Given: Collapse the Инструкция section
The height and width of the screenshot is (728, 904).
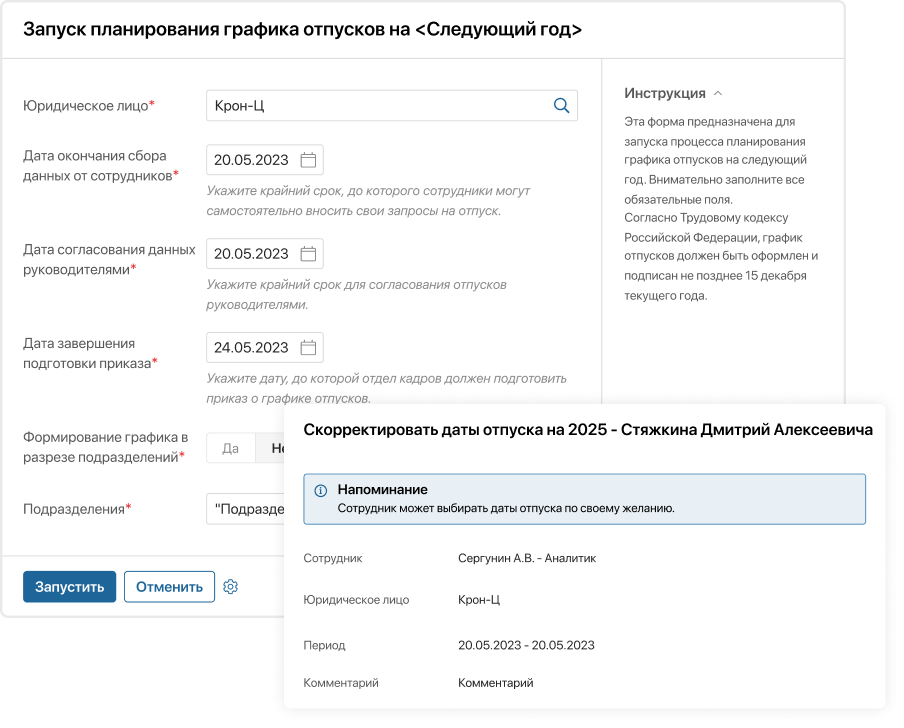Looking at the screenshot, I should 718,91.
